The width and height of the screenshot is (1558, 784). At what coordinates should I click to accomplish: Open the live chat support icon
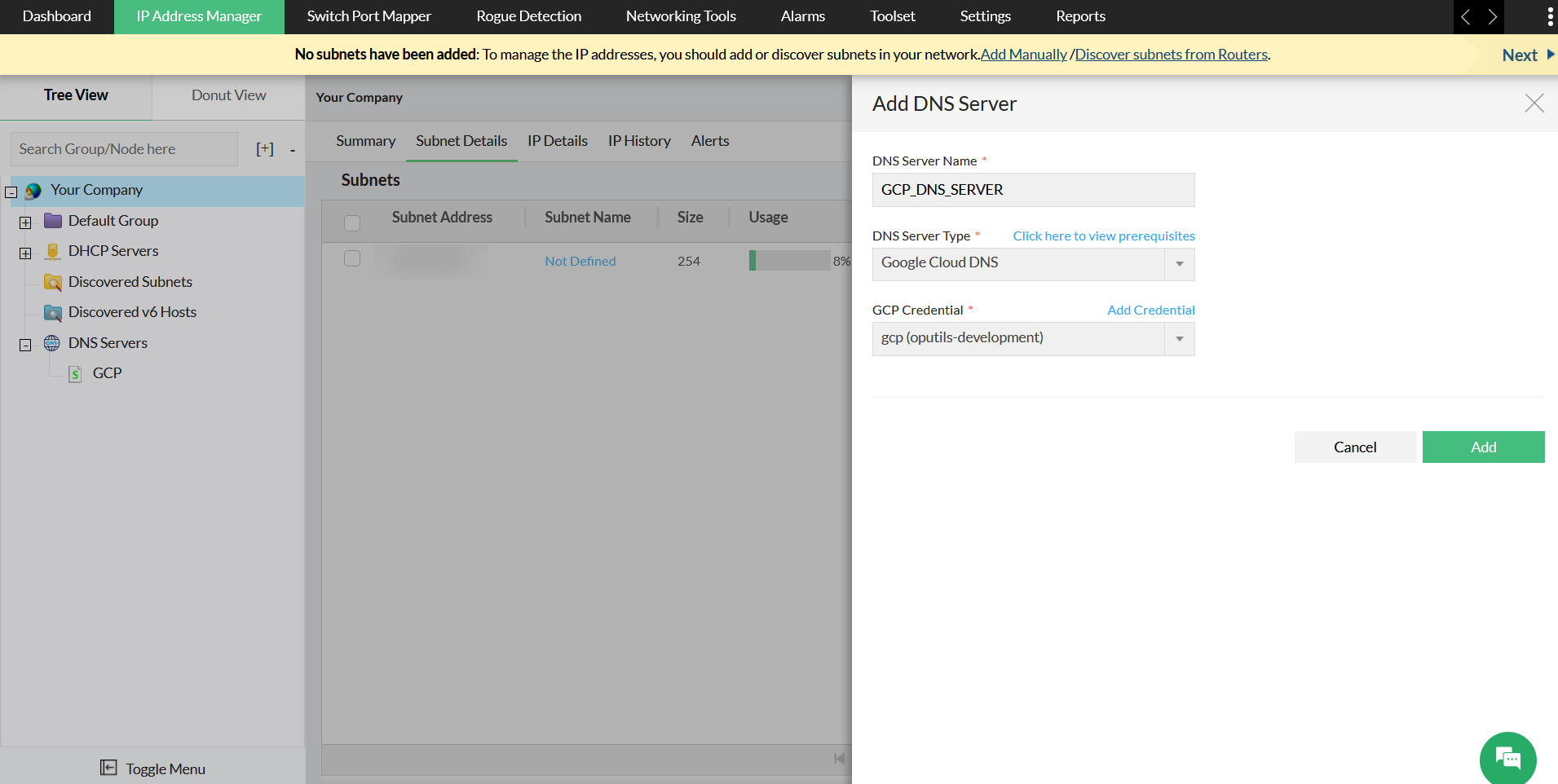click(x=1507, y=758)
